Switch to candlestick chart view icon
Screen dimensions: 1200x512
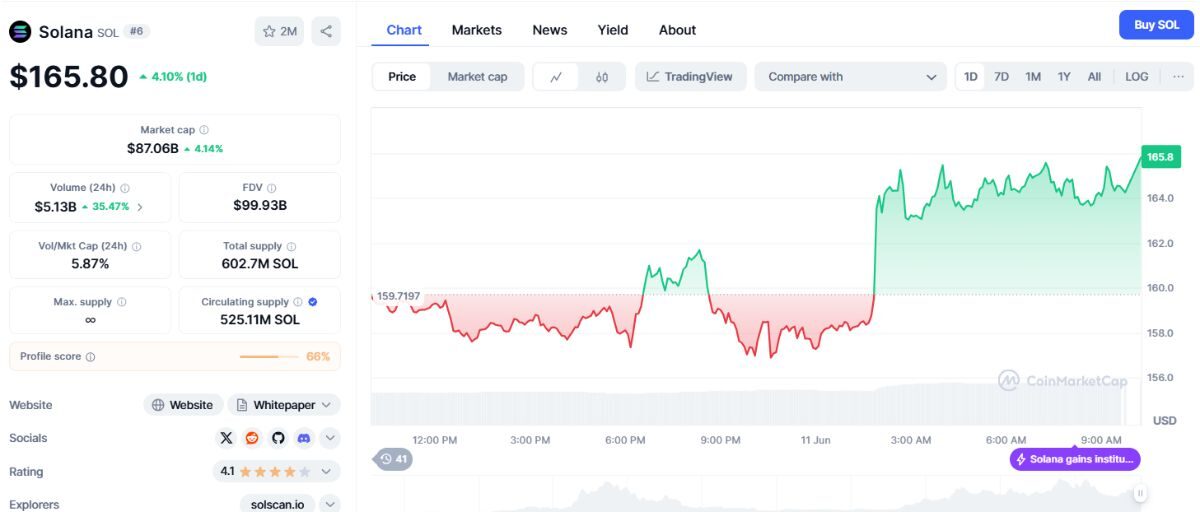602,77
